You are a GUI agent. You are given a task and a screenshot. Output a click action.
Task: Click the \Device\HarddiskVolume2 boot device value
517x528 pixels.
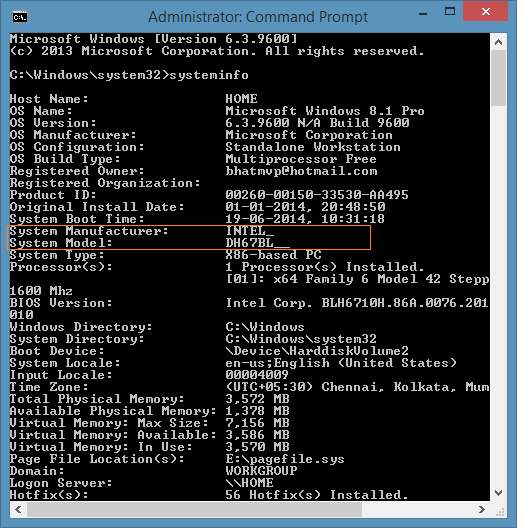(x=317, y=351)
